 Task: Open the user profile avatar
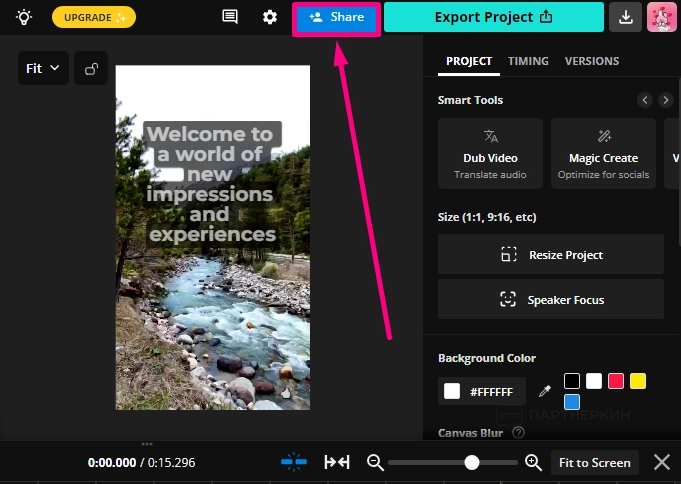click(661, 17)
